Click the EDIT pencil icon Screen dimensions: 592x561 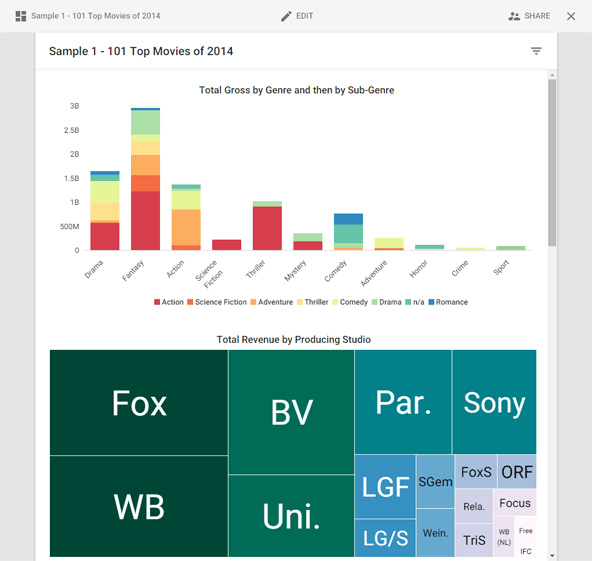286,16
